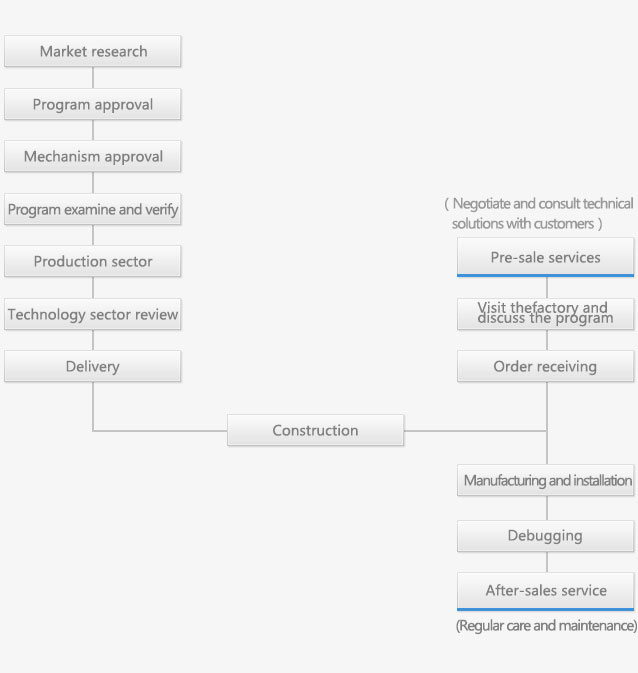Click the blue underline beneath Pre-sale services
The height and width of the screenshot is (673, 638).
tap(546, 276)
